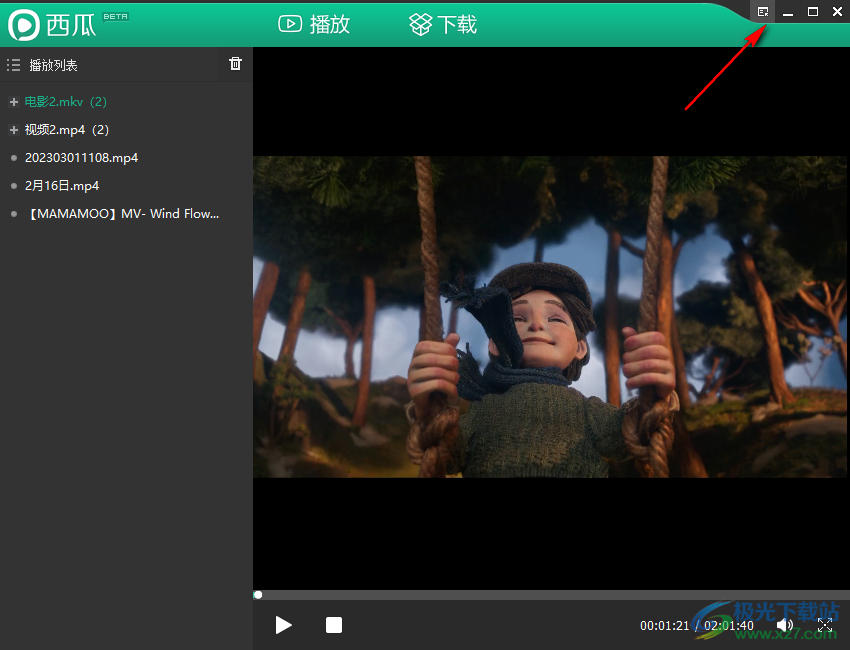Maximize the player window
This screenshot has width=850, height=650.
pos(813,11)
